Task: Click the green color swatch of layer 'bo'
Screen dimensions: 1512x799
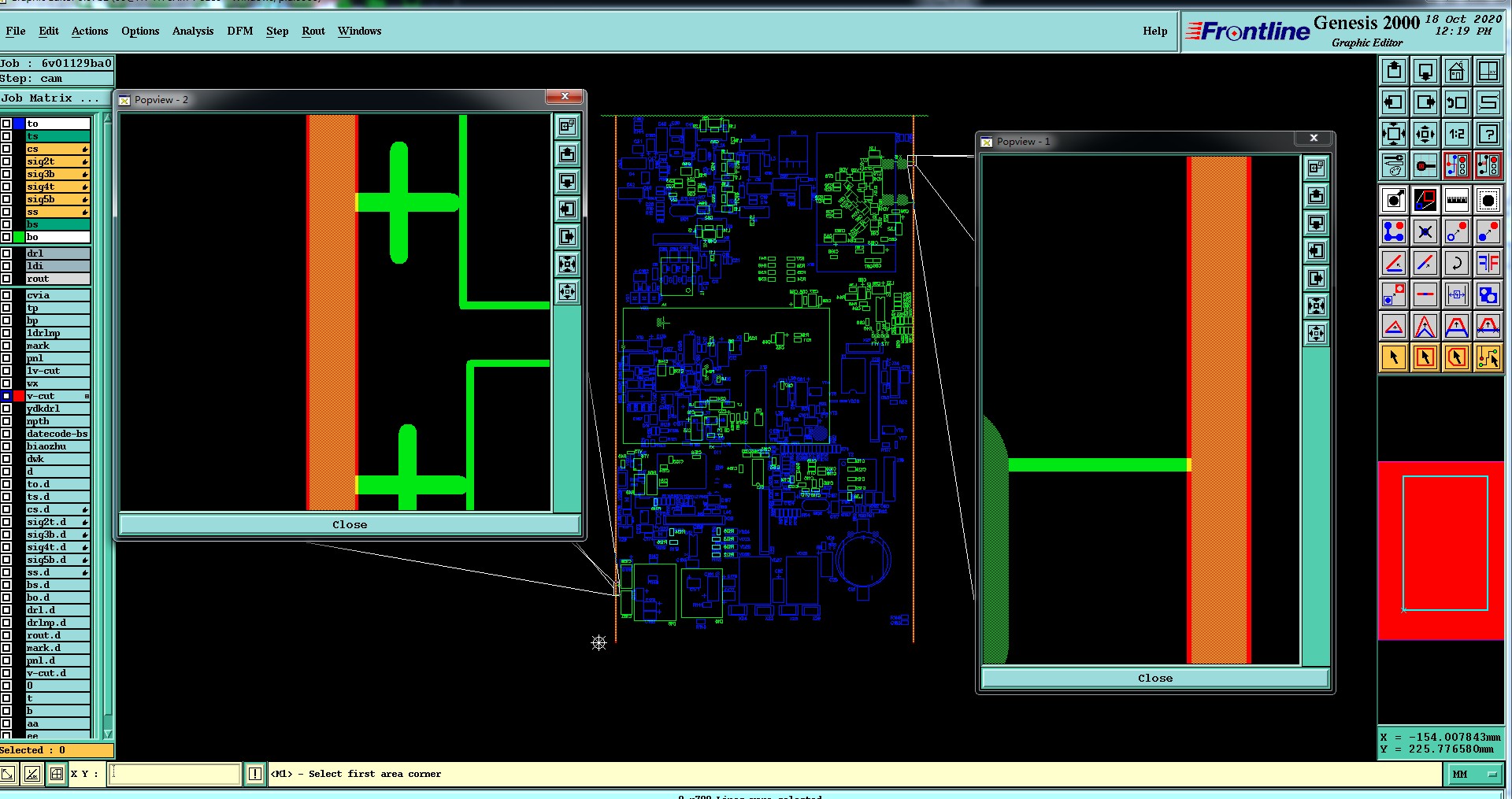Action: click(19, 237)
